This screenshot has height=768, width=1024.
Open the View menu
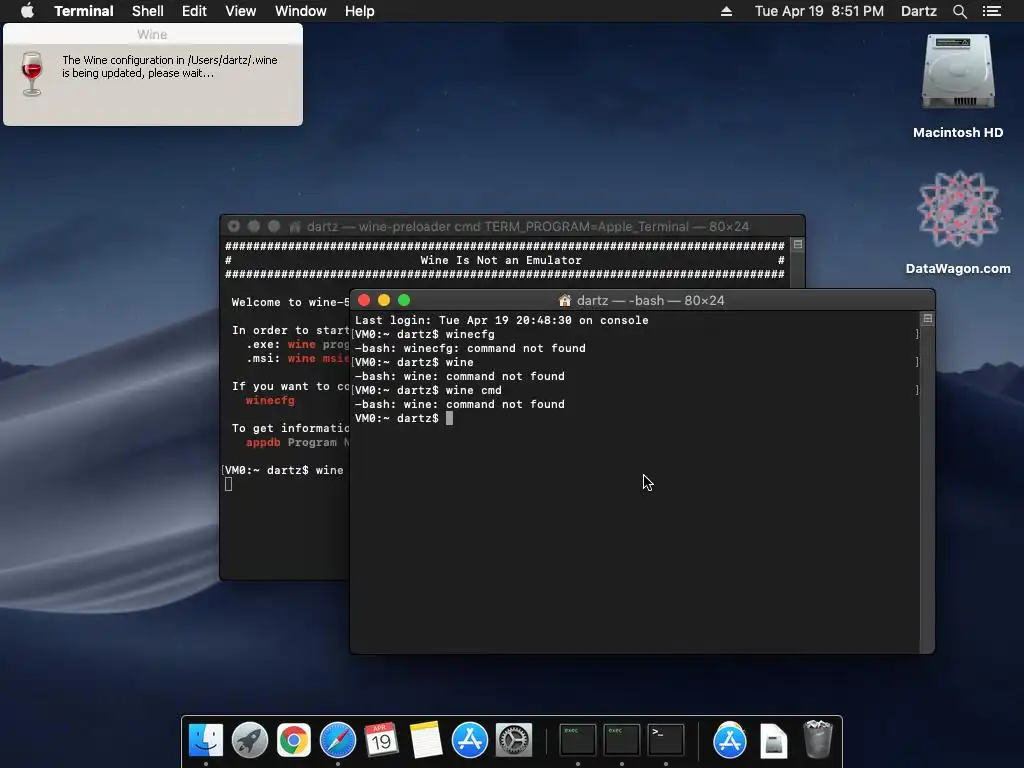[x=240, y=11]
